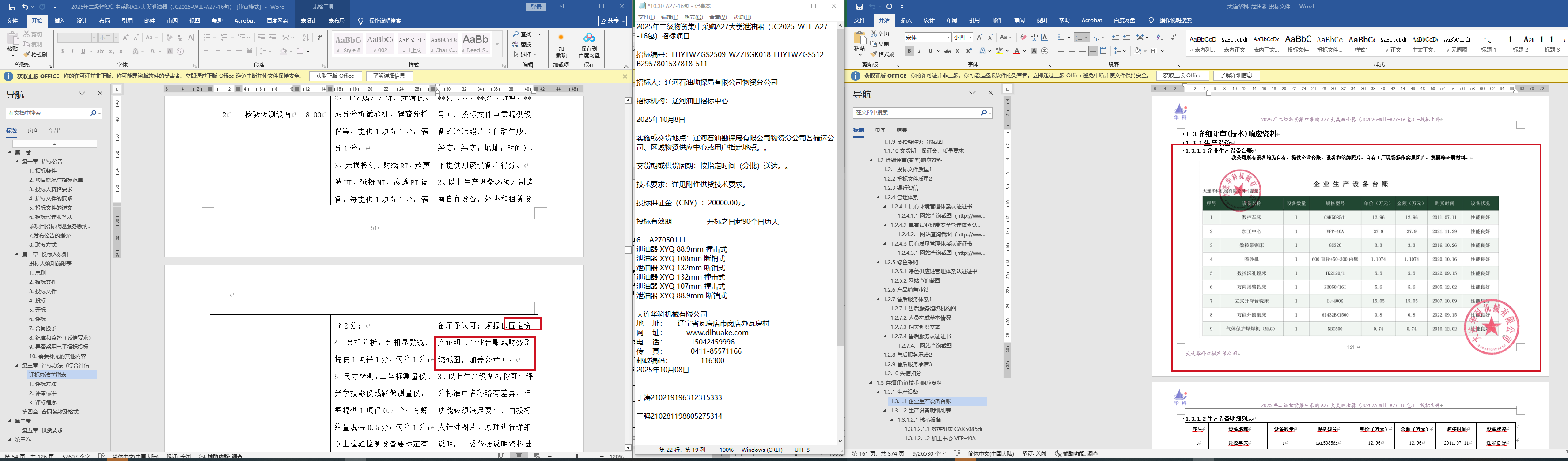
Task: Increase indent in right Word ribbon
Action: coord(1126,37)
